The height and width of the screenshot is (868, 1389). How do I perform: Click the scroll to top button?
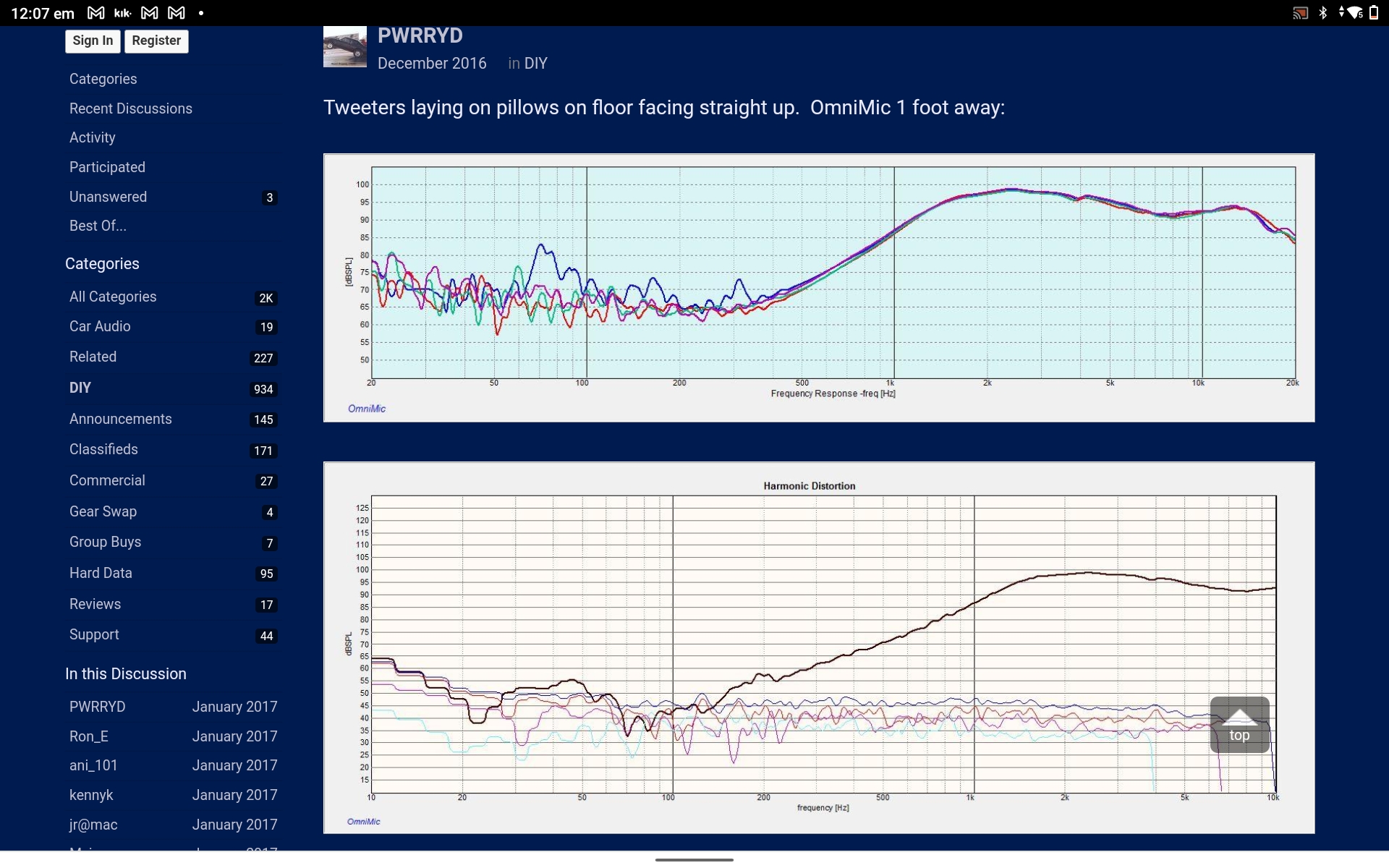click(1239, 725)
